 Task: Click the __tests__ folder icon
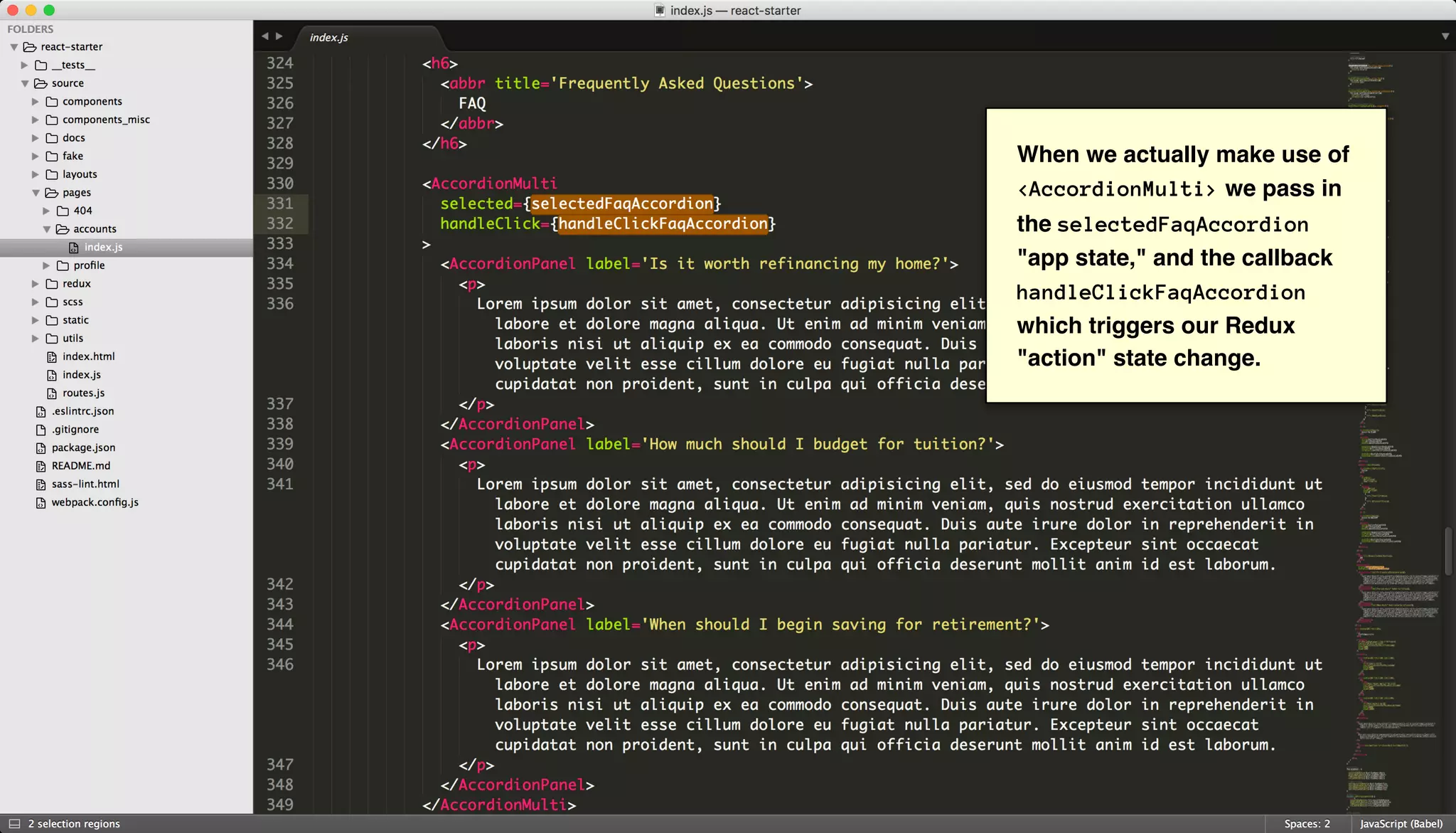coord(41,65)
